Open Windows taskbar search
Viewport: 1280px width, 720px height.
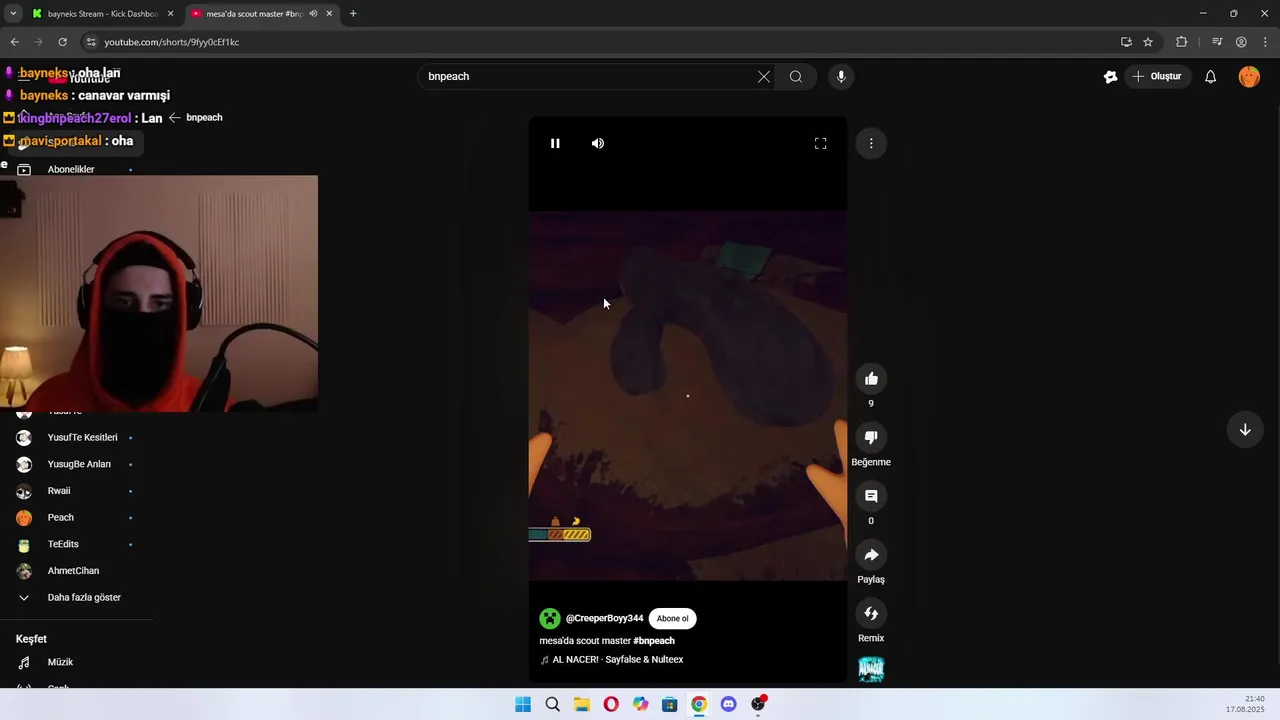(x=553, y=704)
